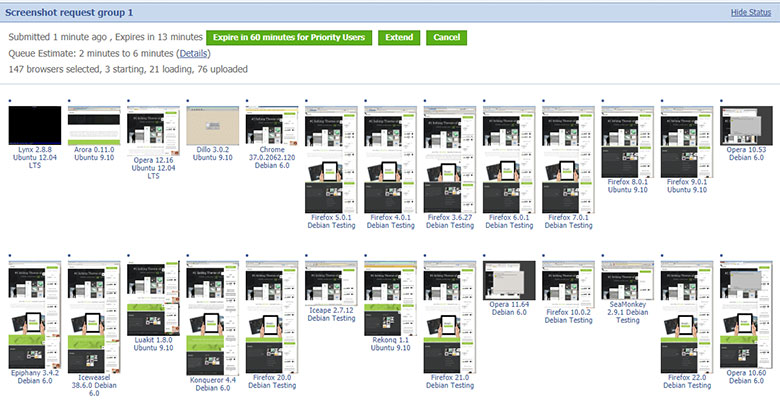This screenshot has height=403, width=780.
Task: Select the Opera 10.53 screenshot thumbnail
Action: click(x=746, y=124)
